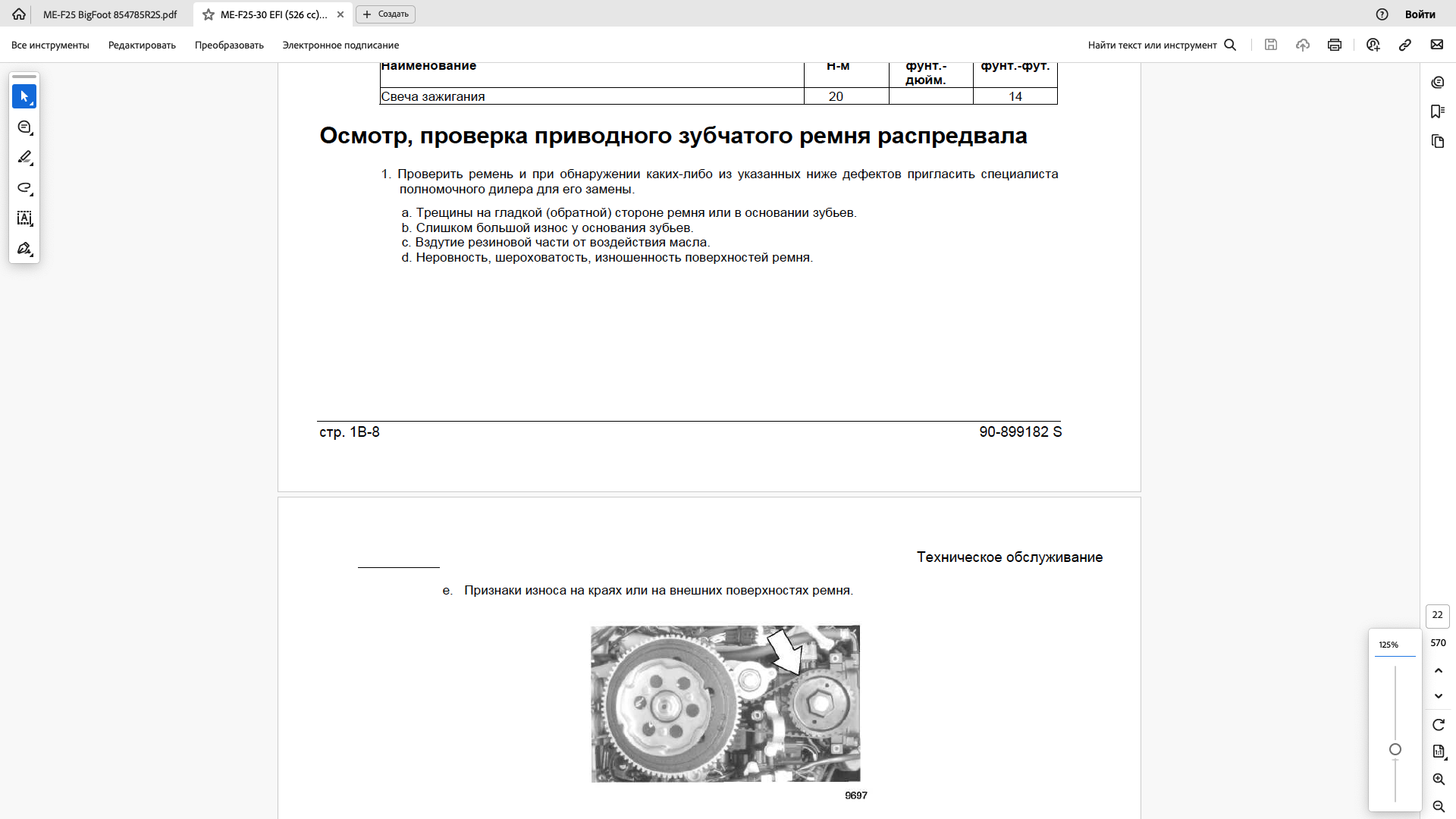Image resolution: width=1456 pixels, height=819 pixels.
Task: Click the table value 20 in Н-м column
Action: tap(836, 96)
